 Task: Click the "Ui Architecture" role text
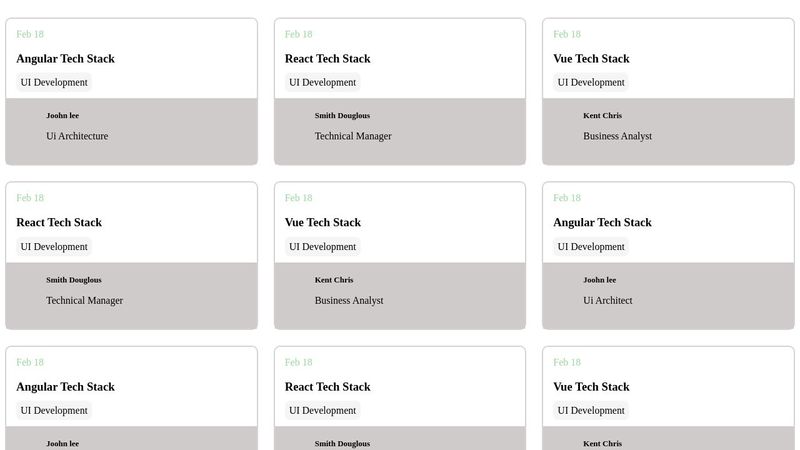(77, 136)
